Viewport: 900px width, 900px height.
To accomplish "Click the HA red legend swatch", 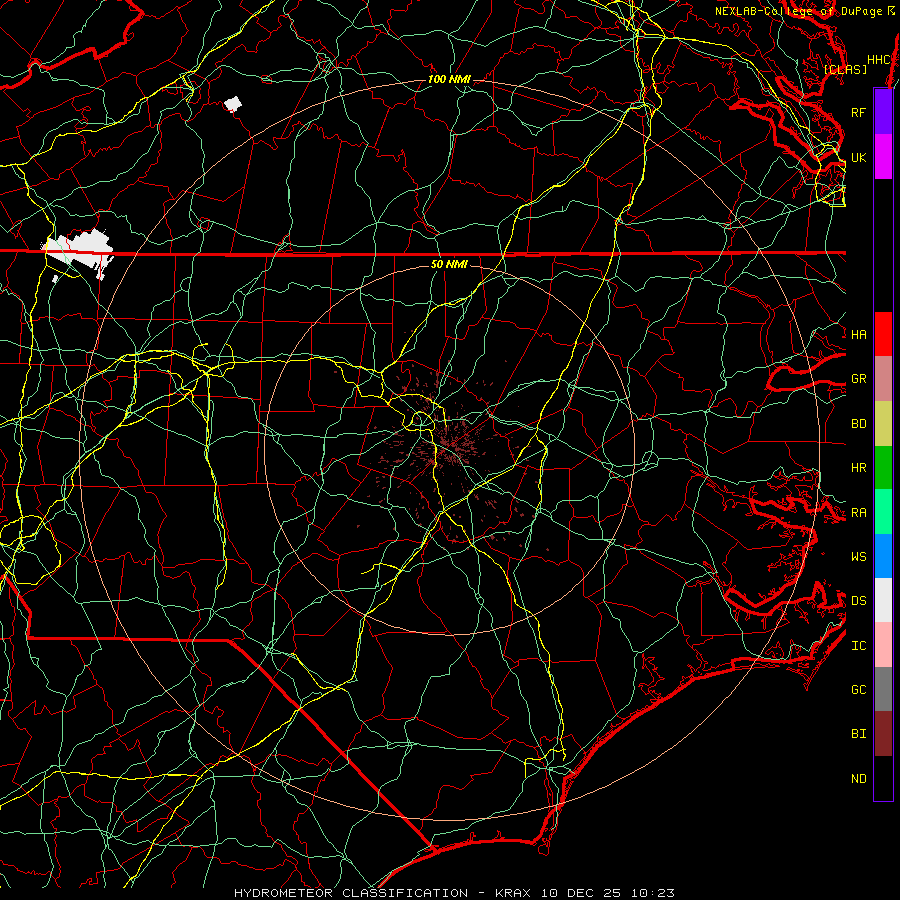I will (x=883, y=334).
